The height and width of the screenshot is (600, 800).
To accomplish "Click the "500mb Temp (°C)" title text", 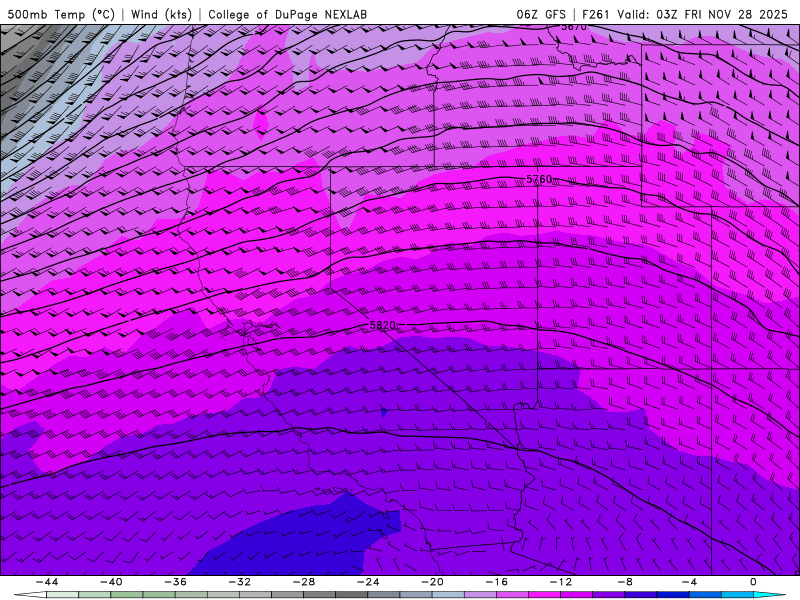I will (61, 14).
